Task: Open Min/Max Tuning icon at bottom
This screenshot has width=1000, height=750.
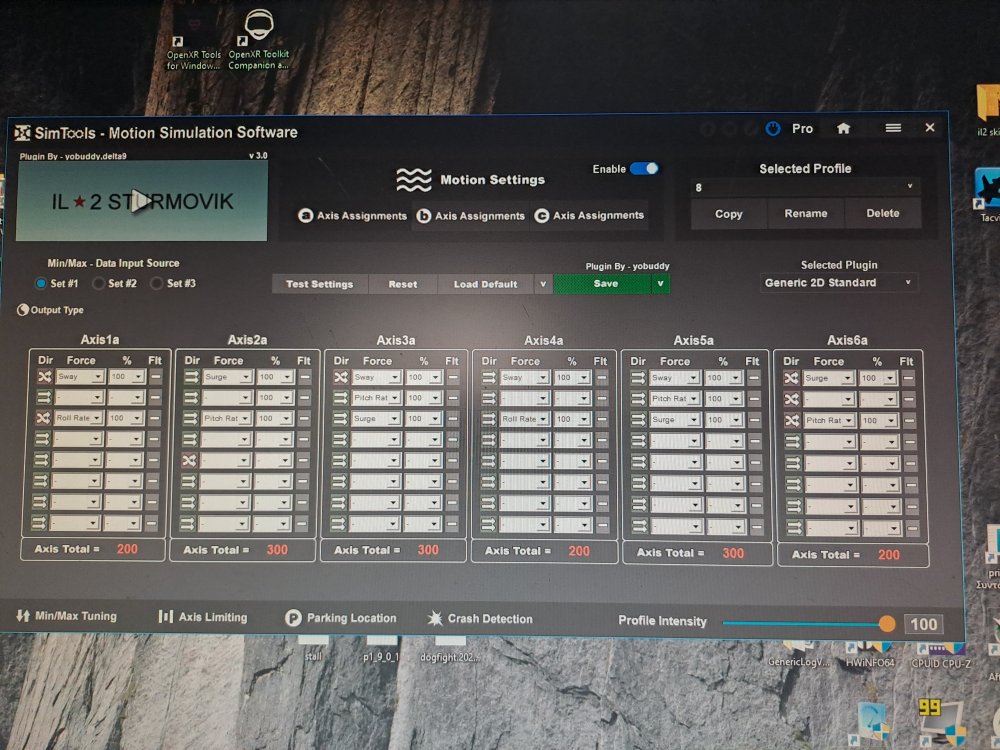Action: tap(23, 615)
